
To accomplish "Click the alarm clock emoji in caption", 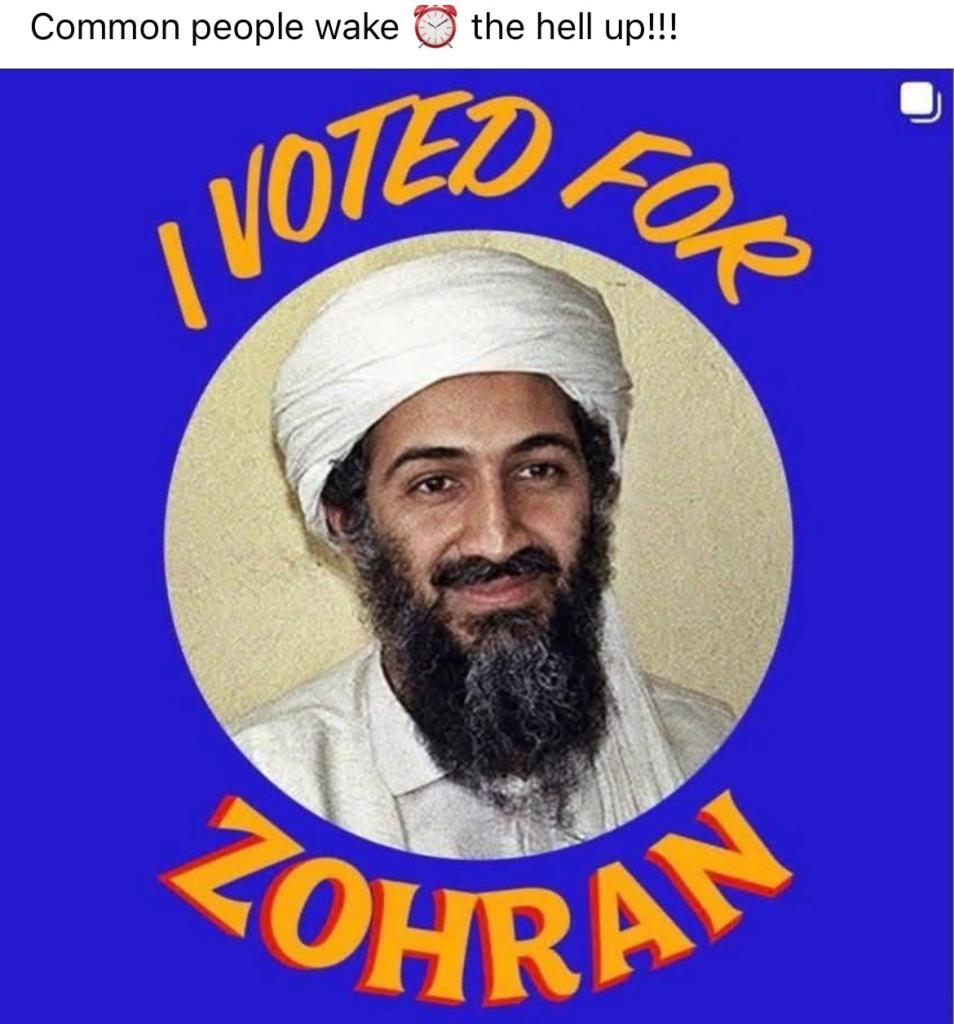I will tap(435, 29).
